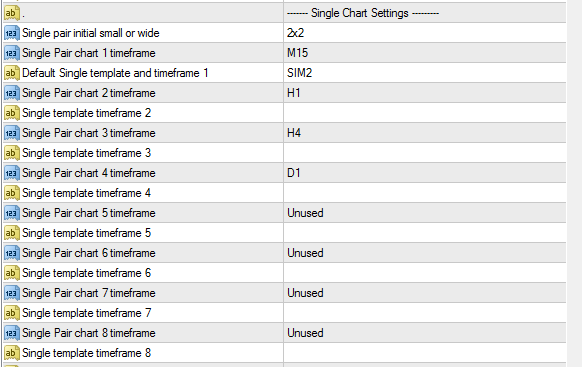
Task: Click the ab icon for Single template timeframe 2
Action: tap(11, 113)
